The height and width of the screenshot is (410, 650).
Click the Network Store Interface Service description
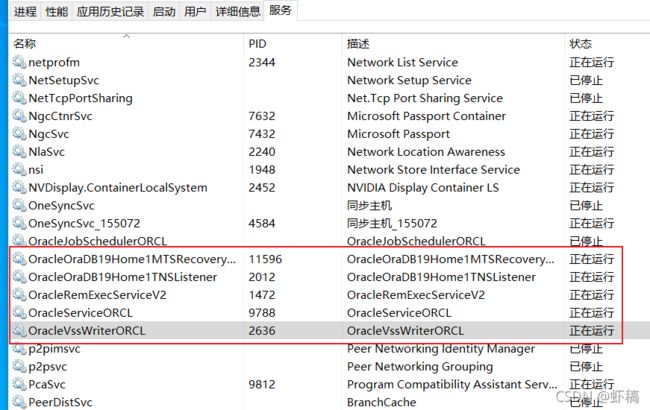(x=434, y=170)
